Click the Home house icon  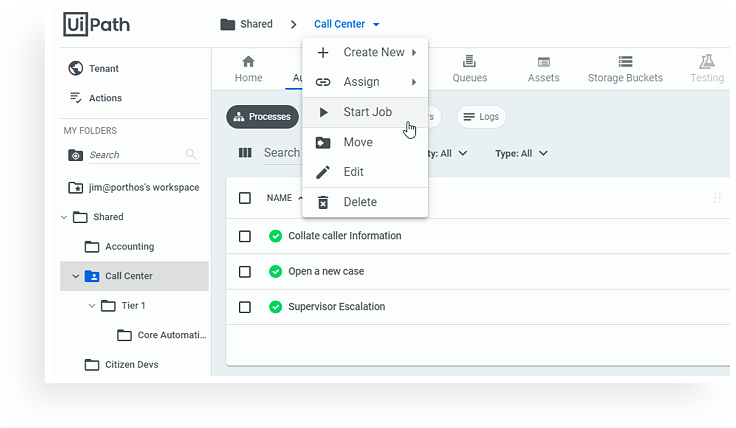248,61
